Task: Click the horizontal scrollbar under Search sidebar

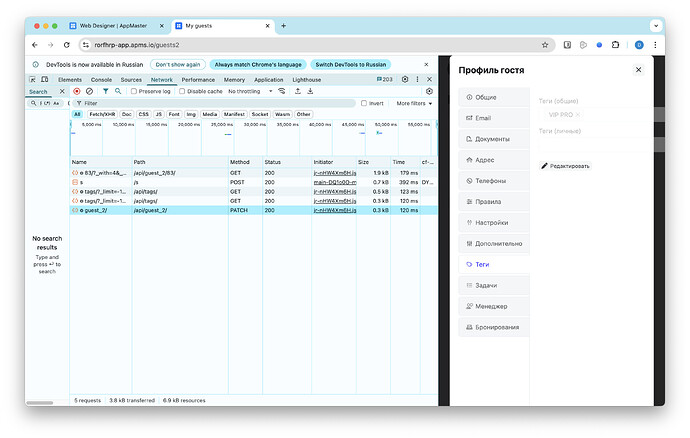Action: click(40, 403)
